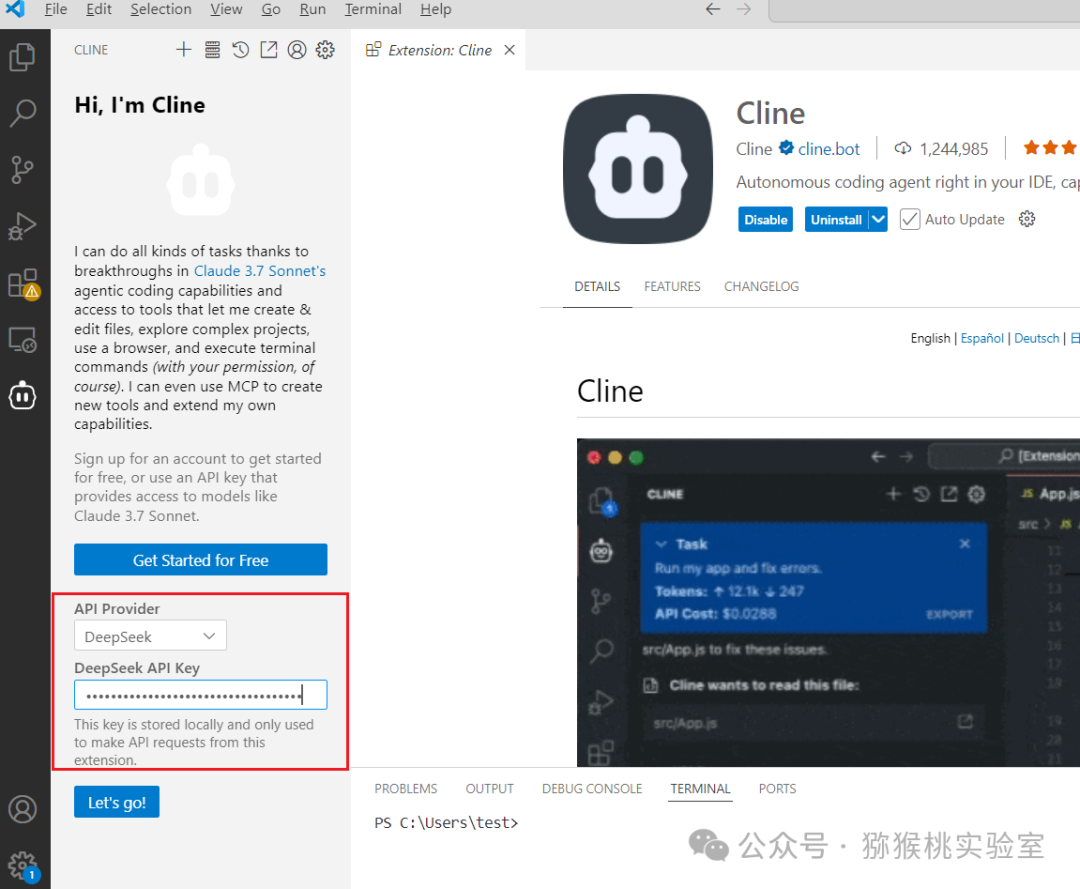
Task: Switch to the FEATURES tab
Action: [x=672, y=286]
